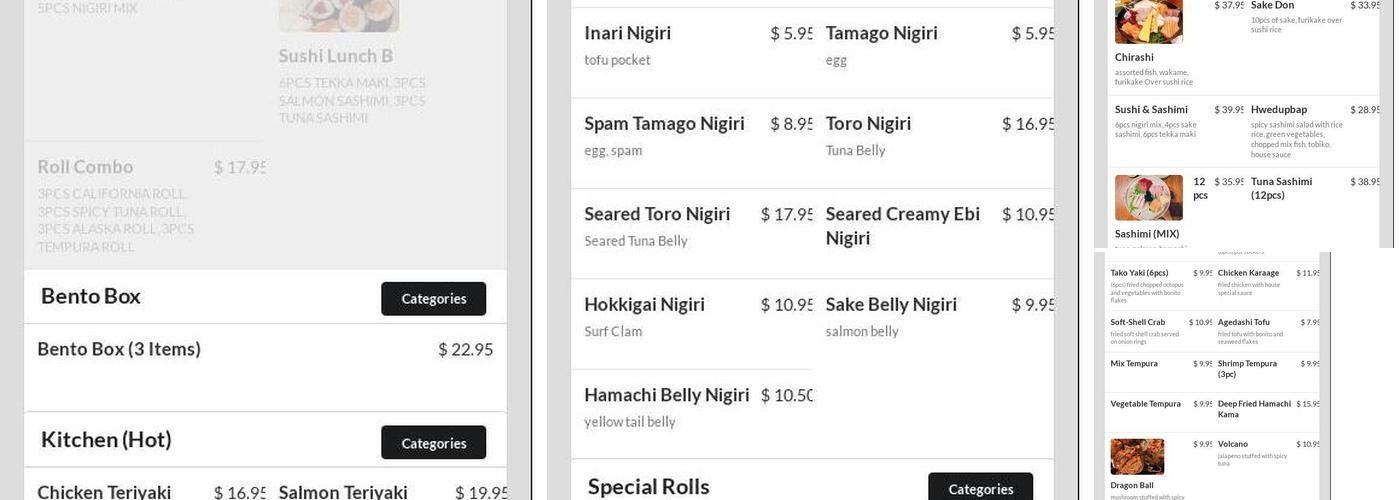Image resolution: width=1400 pixels, height=500 pixels.
Task: Choose the Inari Nigiri item
Action: (628, 33)
